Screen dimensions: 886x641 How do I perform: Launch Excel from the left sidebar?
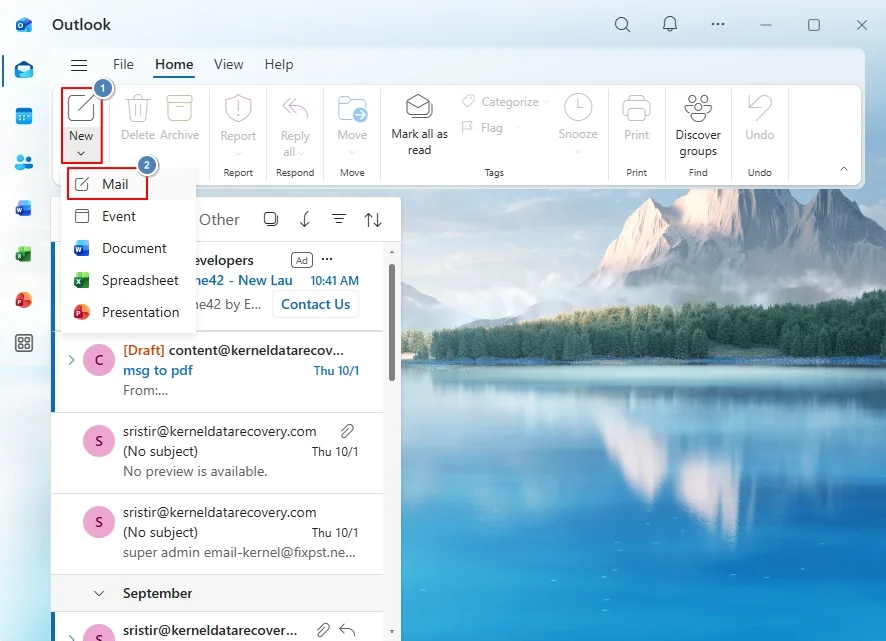[x=24, y=254]
